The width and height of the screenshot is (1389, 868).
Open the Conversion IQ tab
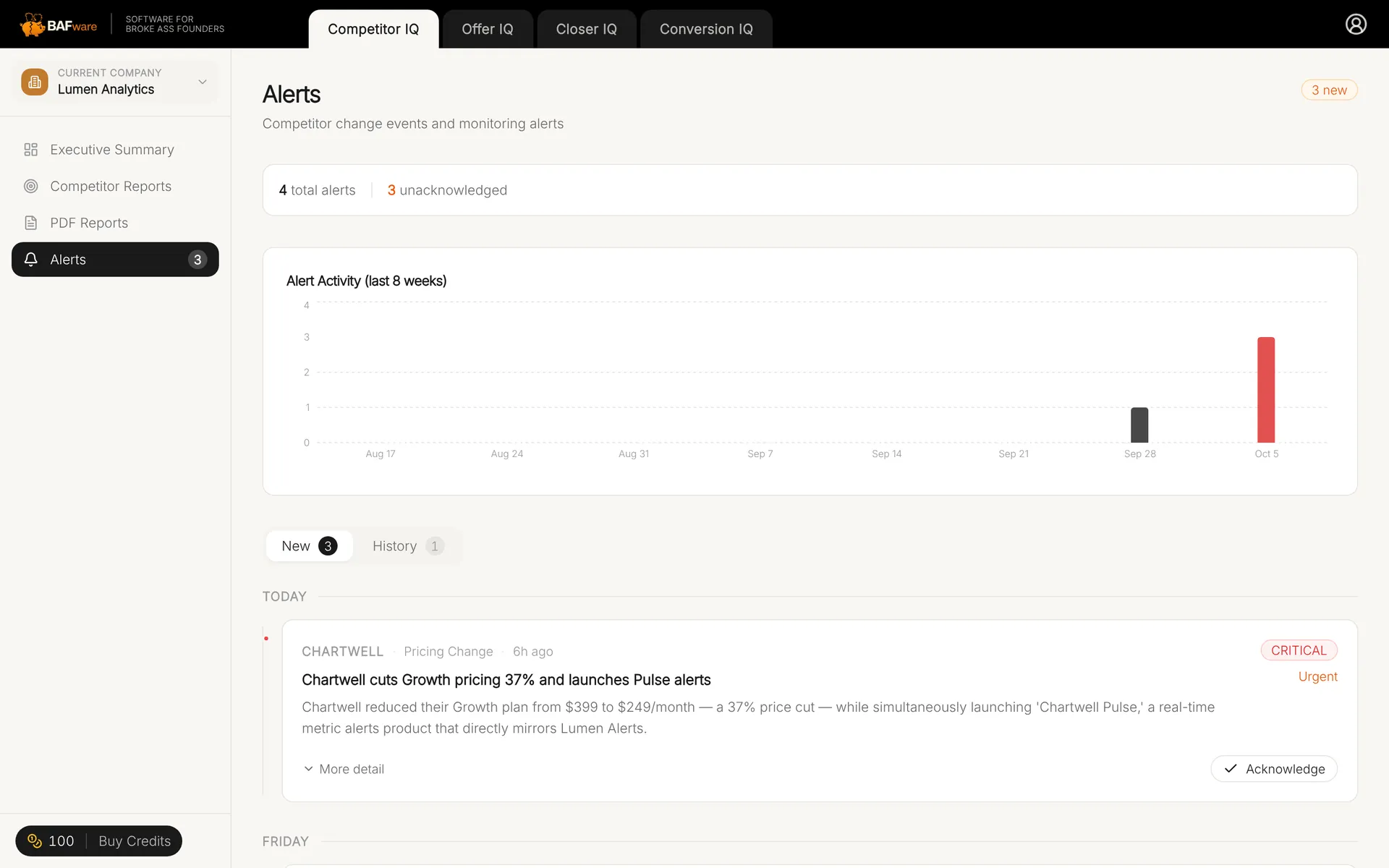point(706,29)
